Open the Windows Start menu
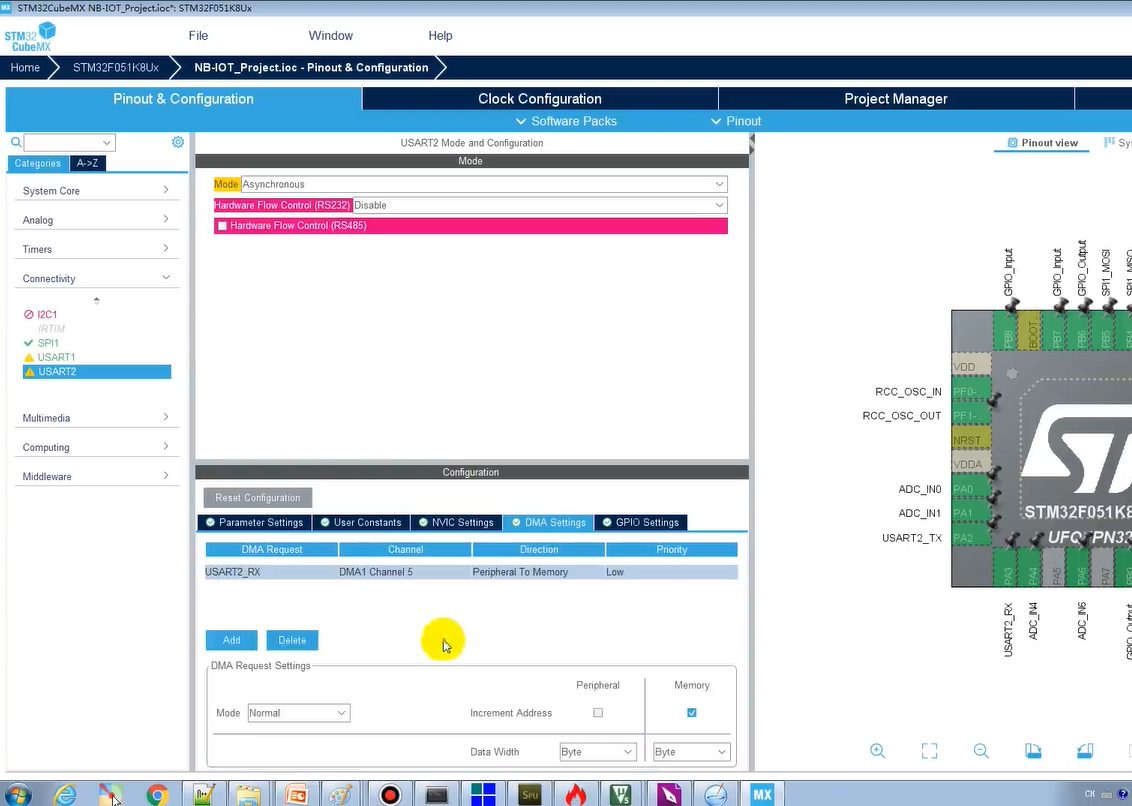The width and height of the screenshot is (1132, 806). (16, 794)
